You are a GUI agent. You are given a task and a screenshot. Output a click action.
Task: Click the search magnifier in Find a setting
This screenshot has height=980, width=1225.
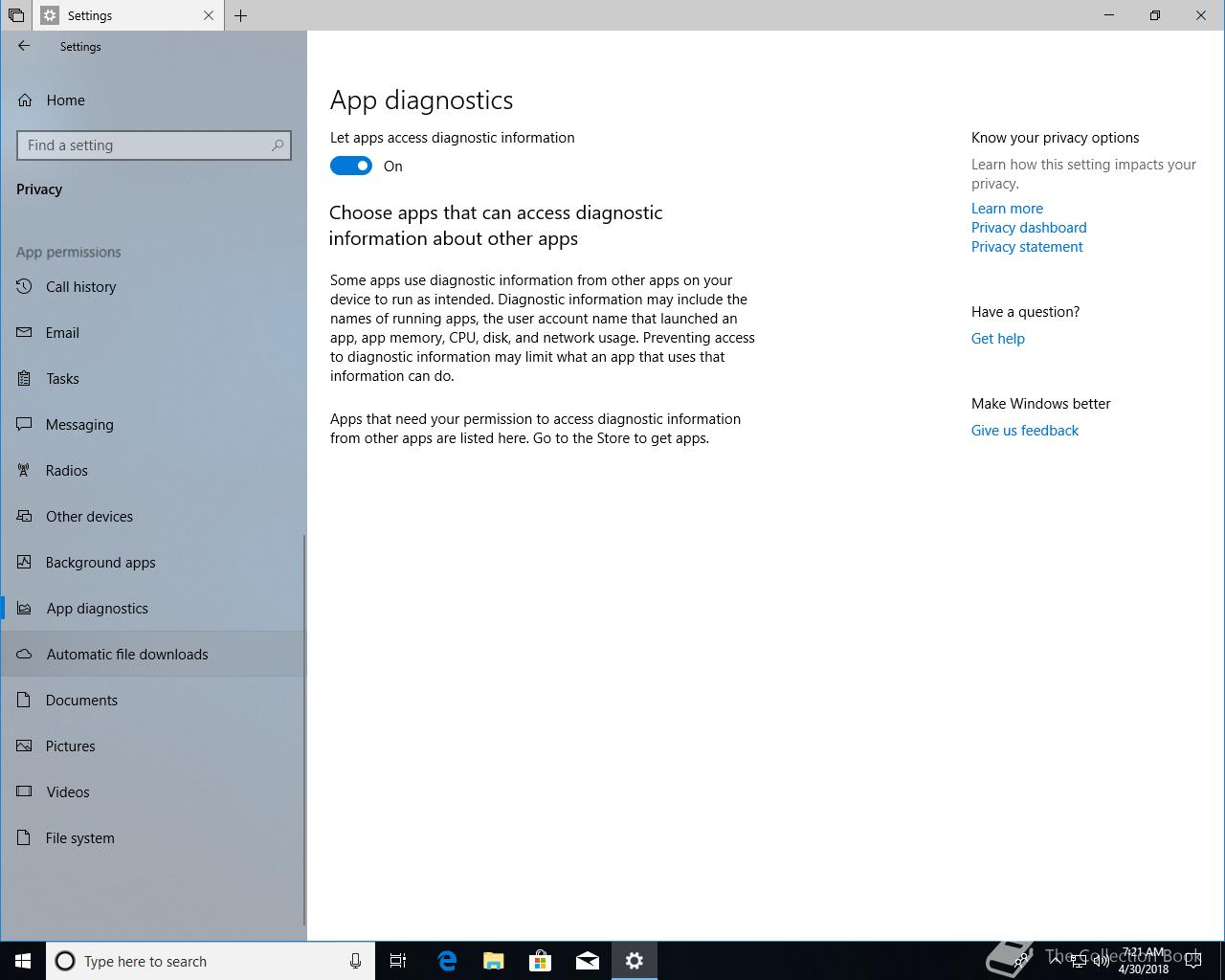(278, 145)
